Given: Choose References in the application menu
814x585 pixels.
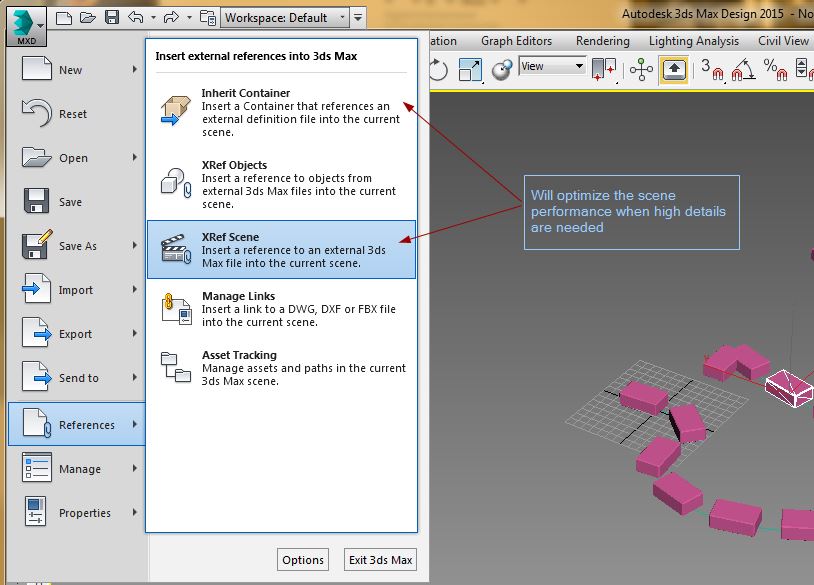Looking at the screenshot, I should click(x=76, y=424).
